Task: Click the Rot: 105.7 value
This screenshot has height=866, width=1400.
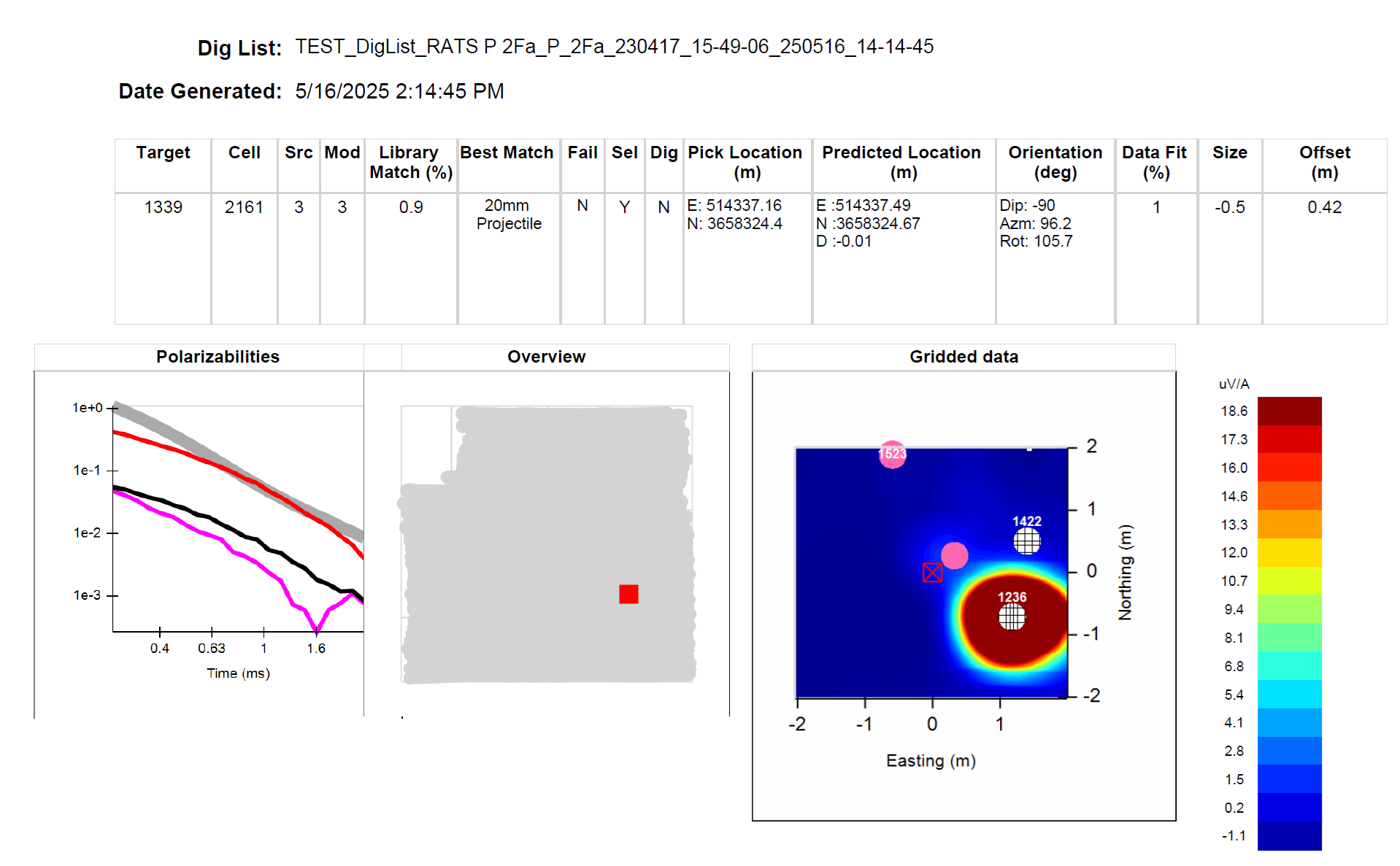Action: click(x=1036, y=241)
